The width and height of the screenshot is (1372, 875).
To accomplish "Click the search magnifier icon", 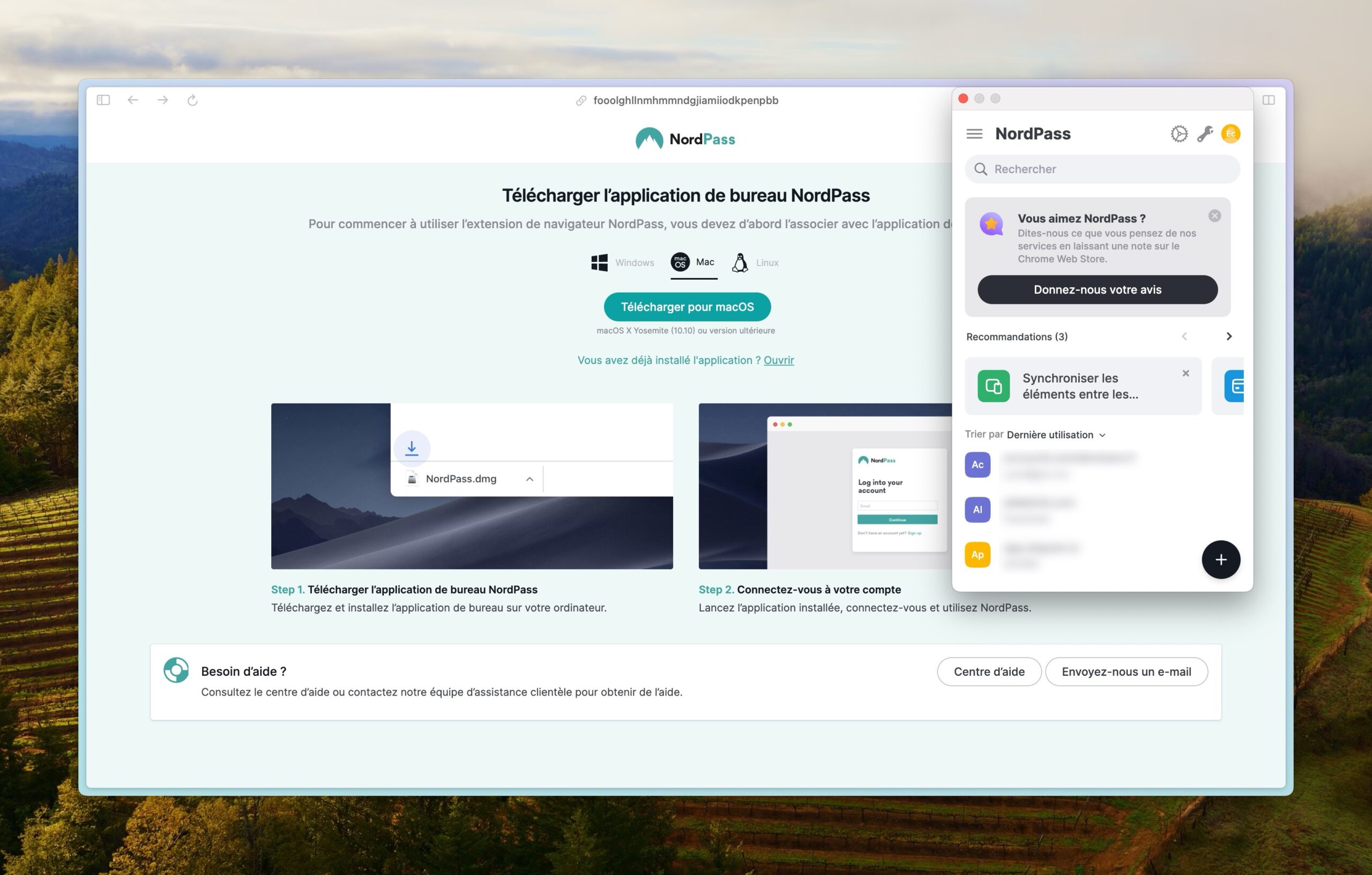I will pyautogui.click(x=981, y=169).
